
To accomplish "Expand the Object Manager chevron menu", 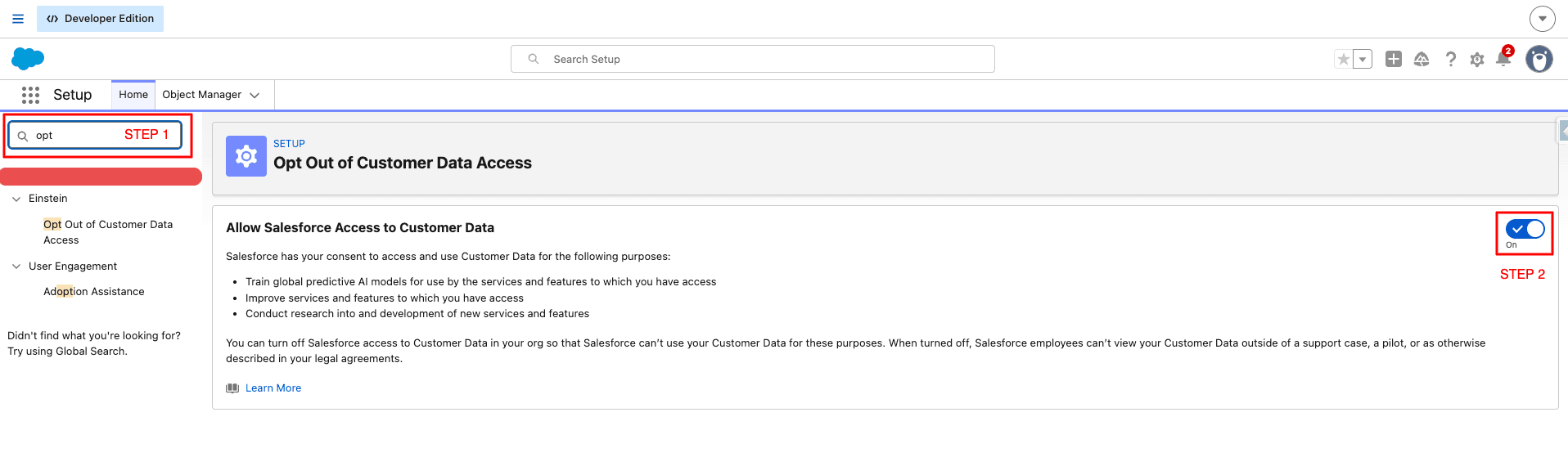I will click(x=255, y=96).
